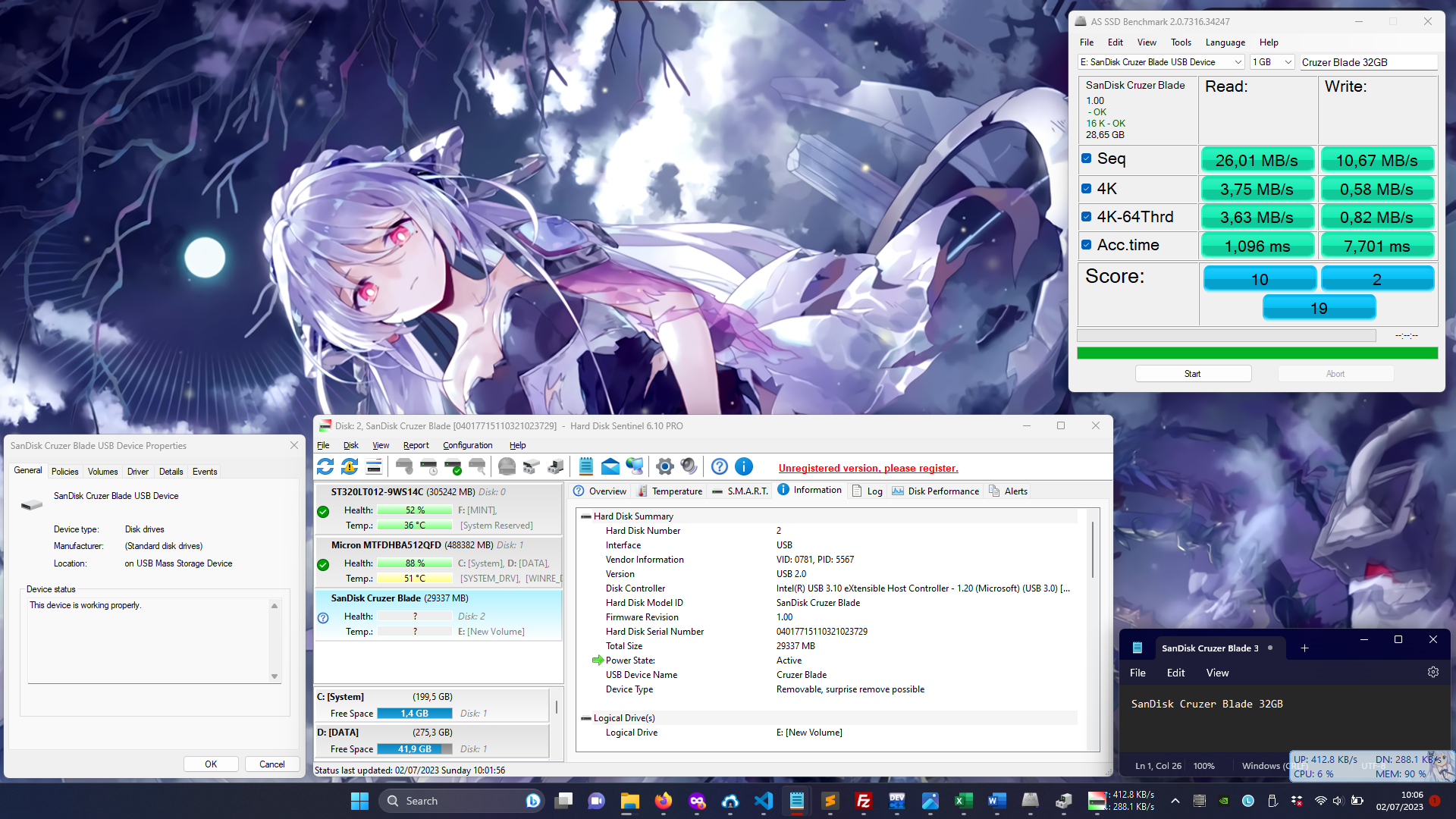Open Sentinel configuration gear icon
This screenshot has width=1456, height=819.
click(x=665, y=466)
